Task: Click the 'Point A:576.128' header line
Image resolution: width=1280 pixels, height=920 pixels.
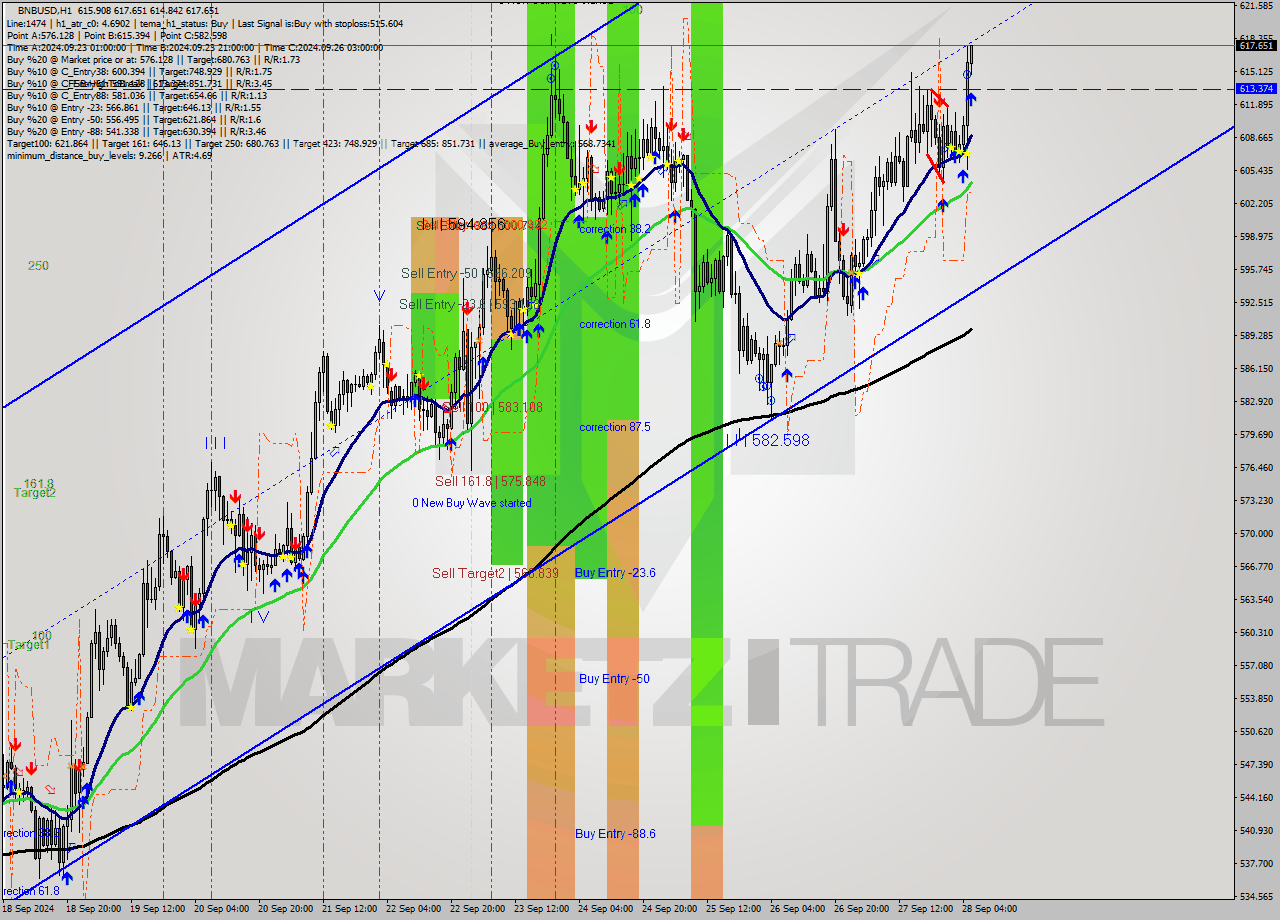Action: click(116, 35)
